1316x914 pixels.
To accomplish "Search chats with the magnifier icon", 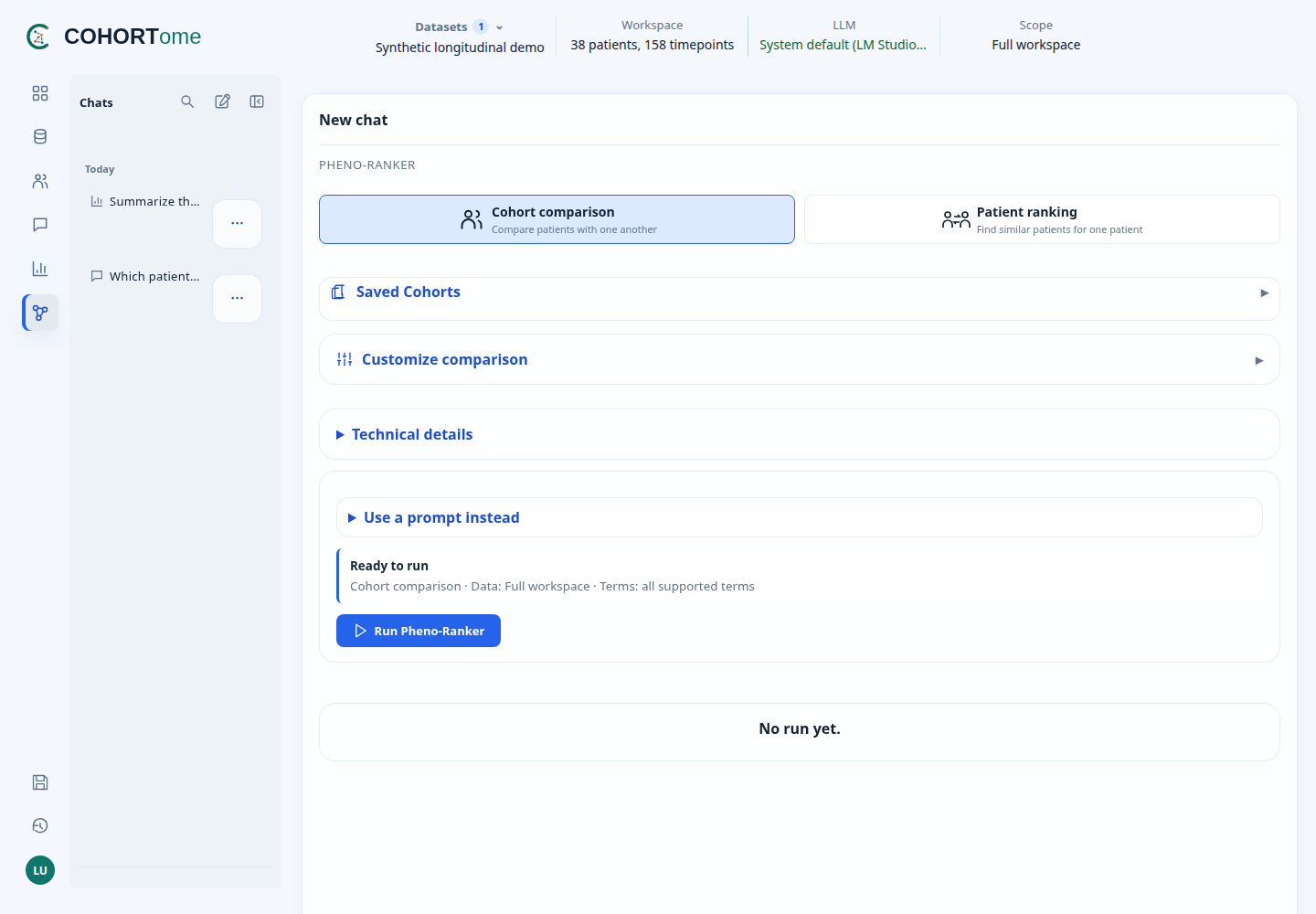I will [x=187, y=101].
